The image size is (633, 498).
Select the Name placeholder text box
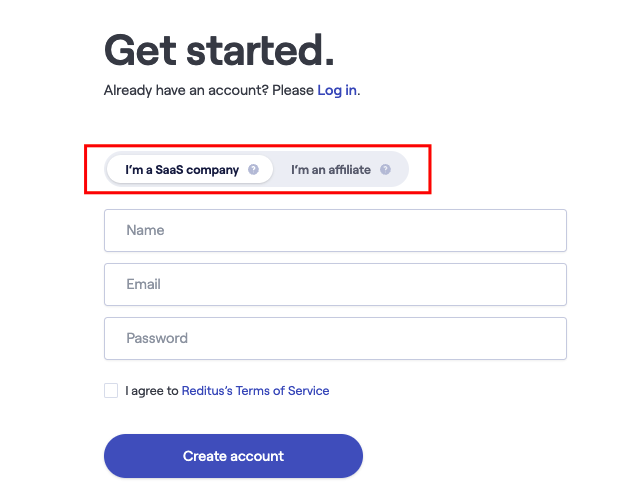pos(335,230)
